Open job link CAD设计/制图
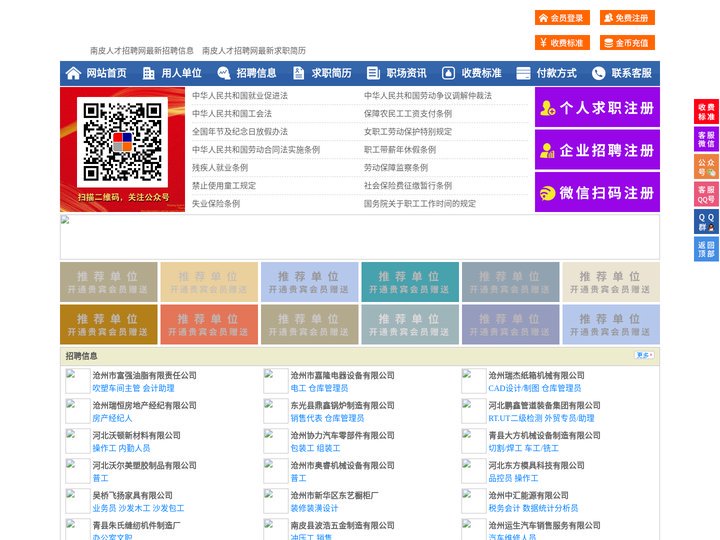Screen dimensions: 720x540 click(514, 388)
